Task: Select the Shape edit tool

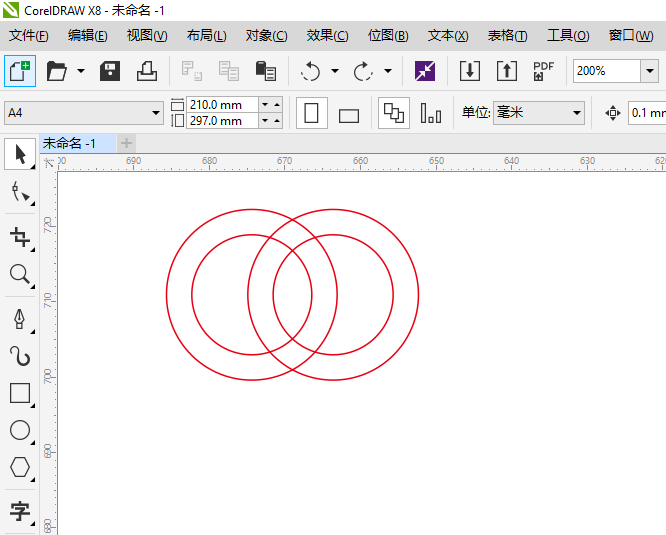Action: pyautogui.click(x=19, y=193)
